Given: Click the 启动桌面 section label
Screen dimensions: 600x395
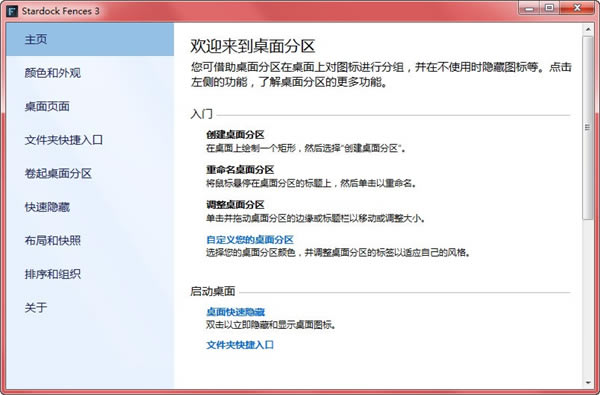Looking at the screenshot, I should [213, 291].
